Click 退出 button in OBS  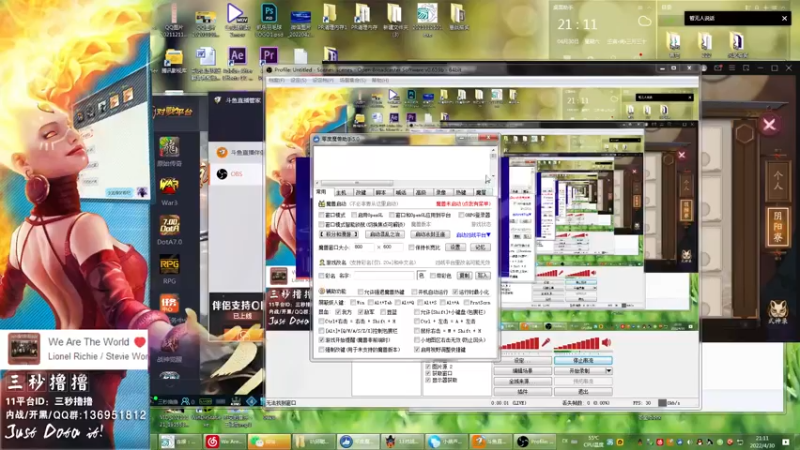583,392
